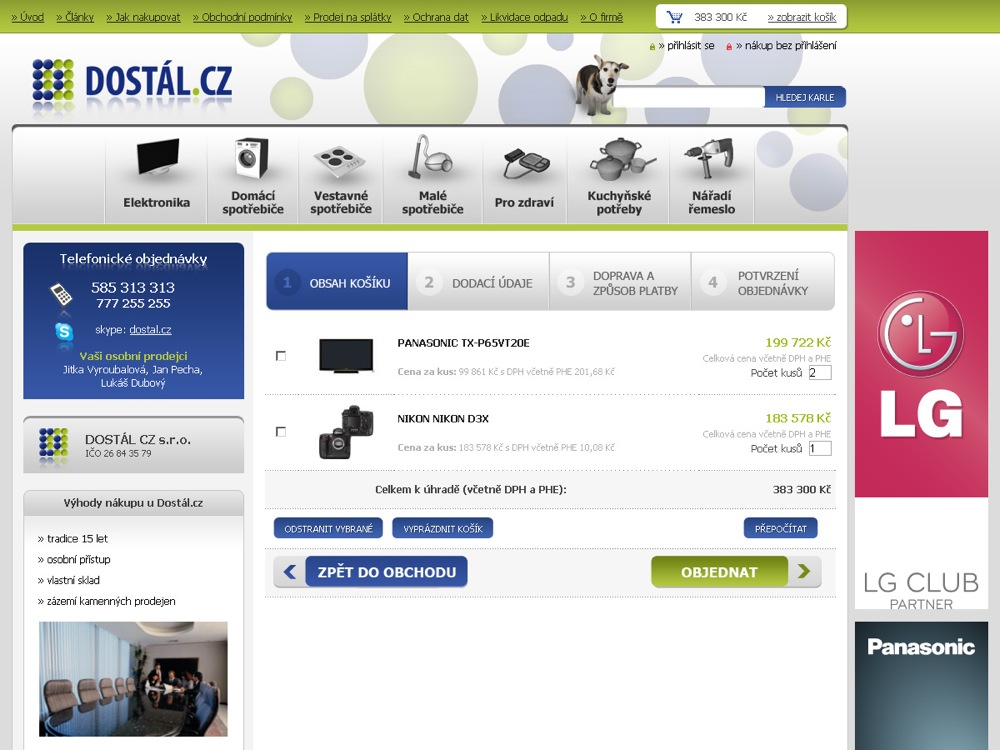This screenshot has width=1000, height=750.
Task: Click quantity field for Panasonic TV
Action: click(820, 373)
